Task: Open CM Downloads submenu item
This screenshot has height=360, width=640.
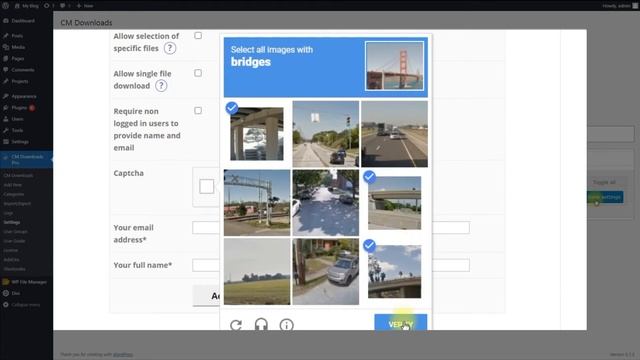Action: (x=18, y=176)
